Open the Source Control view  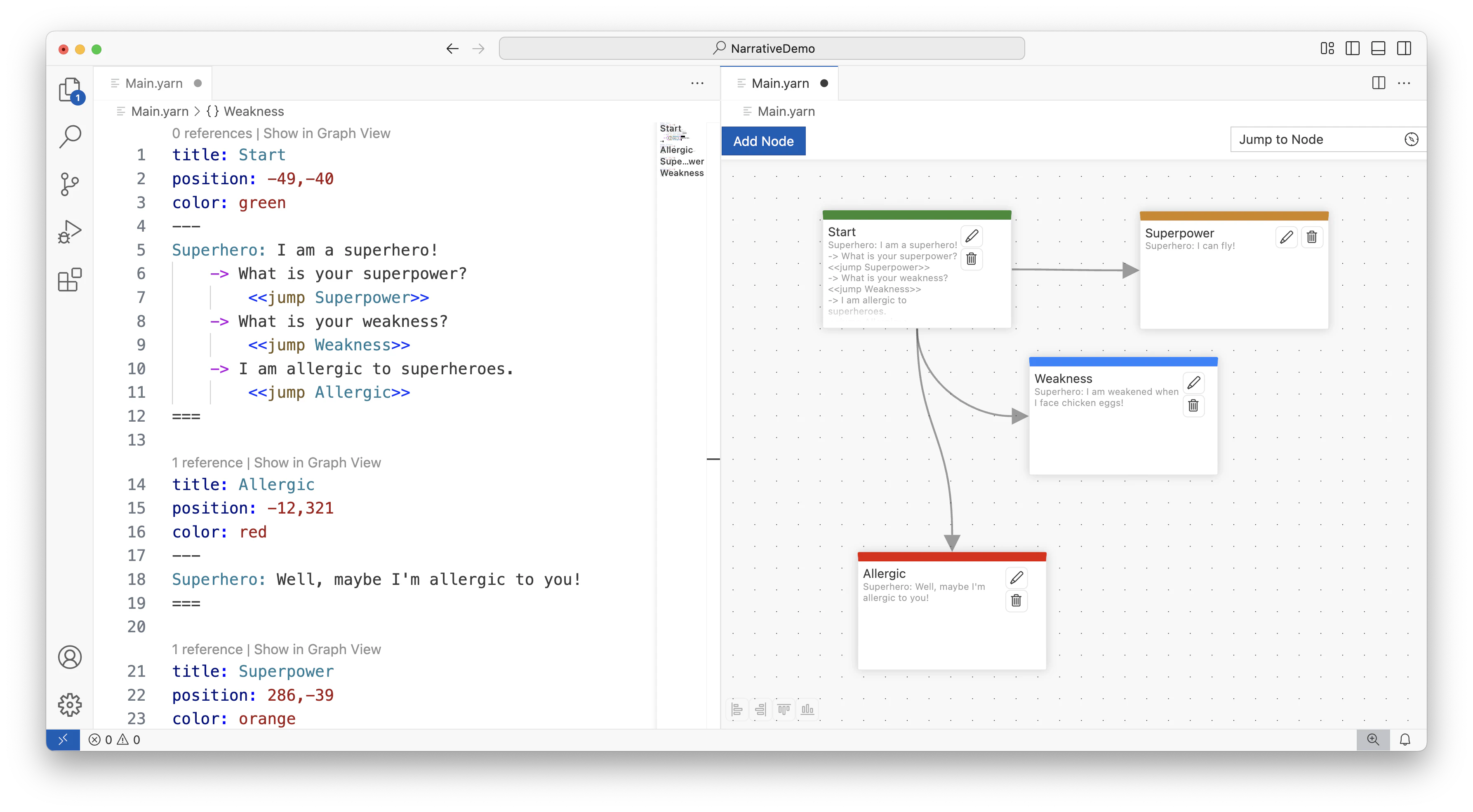(70, 184)
